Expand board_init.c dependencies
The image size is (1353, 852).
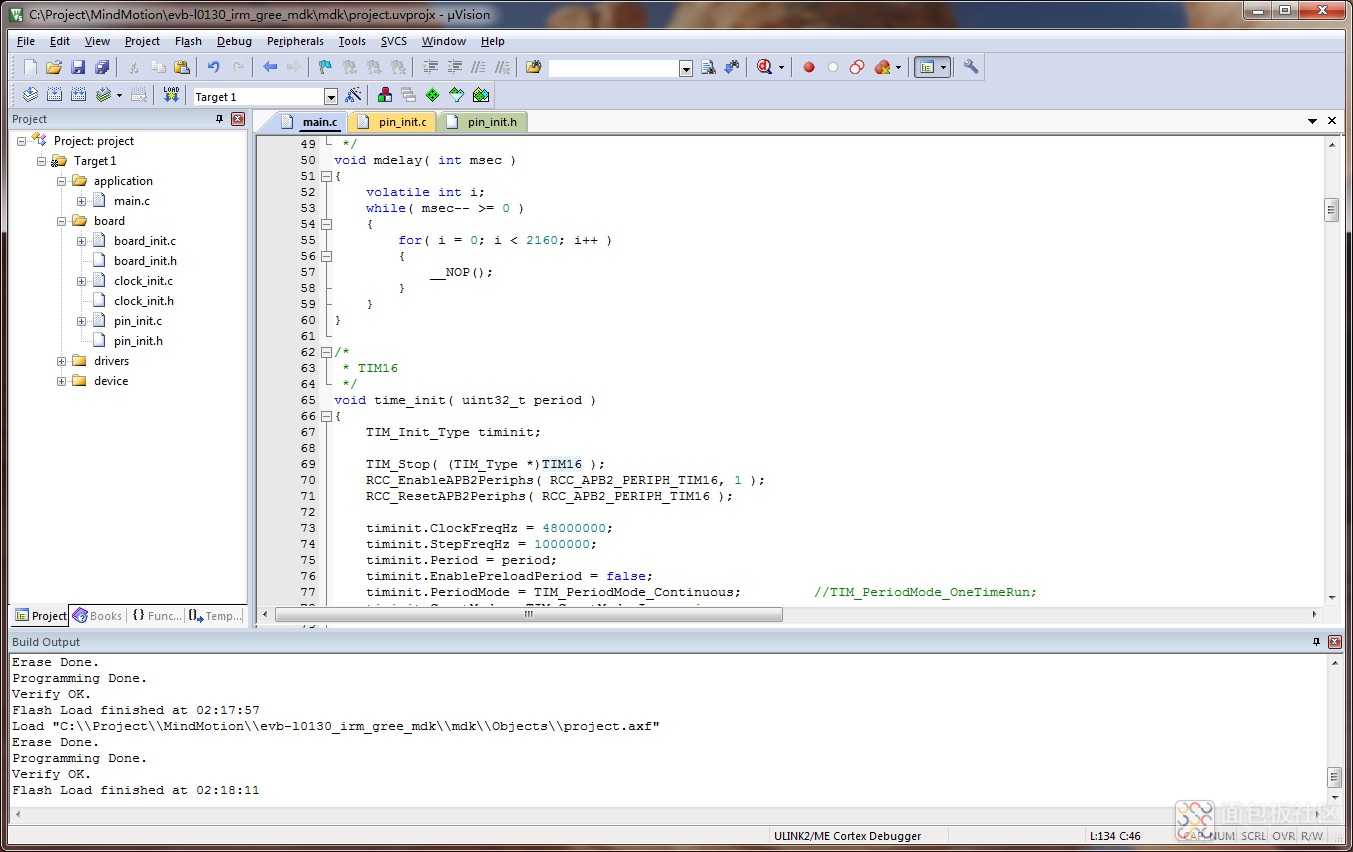pyautogui.click(x=82, y=241)
